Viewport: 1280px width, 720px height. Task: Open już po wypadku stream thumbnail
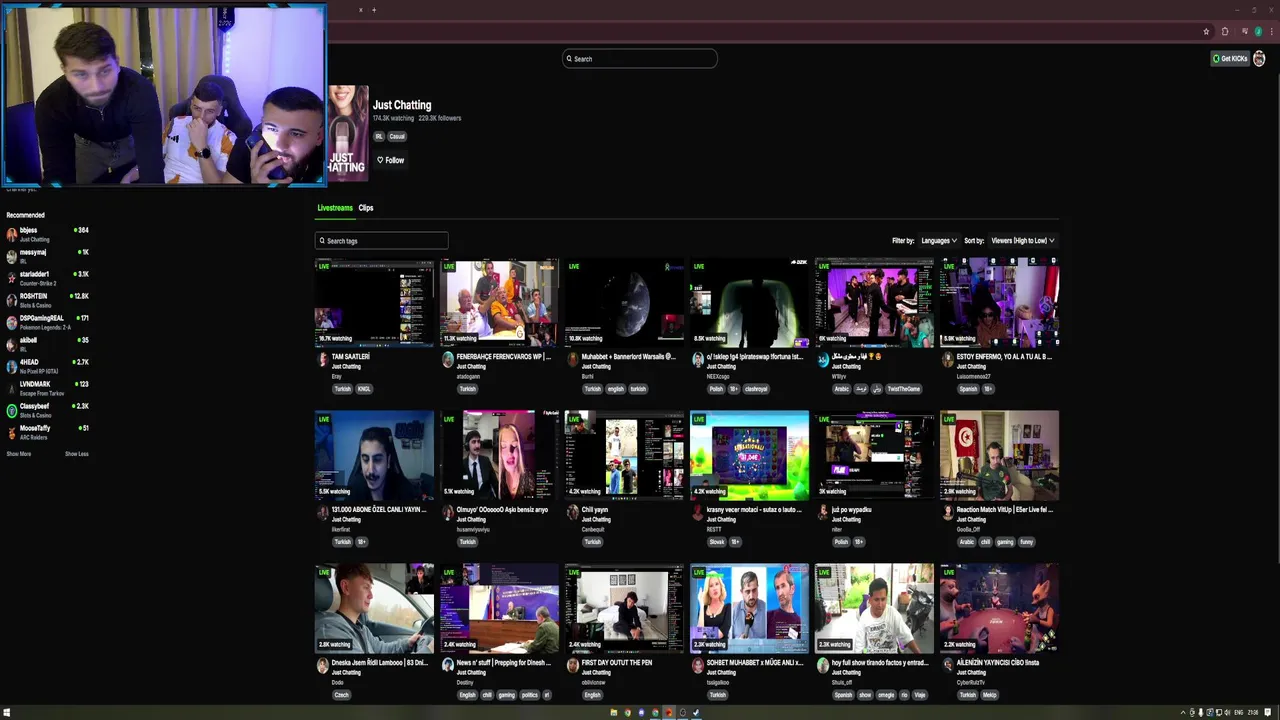click(x=875, y=456)
